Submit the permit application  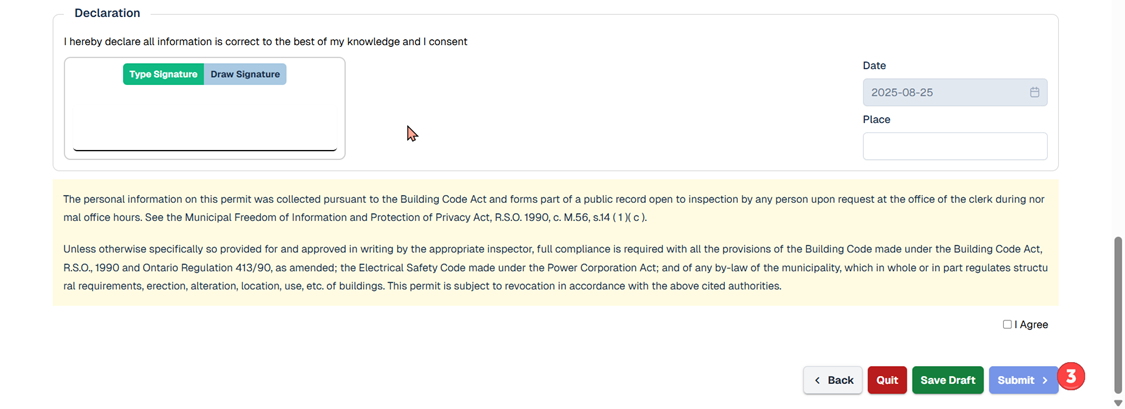[x=1022, y=380]
